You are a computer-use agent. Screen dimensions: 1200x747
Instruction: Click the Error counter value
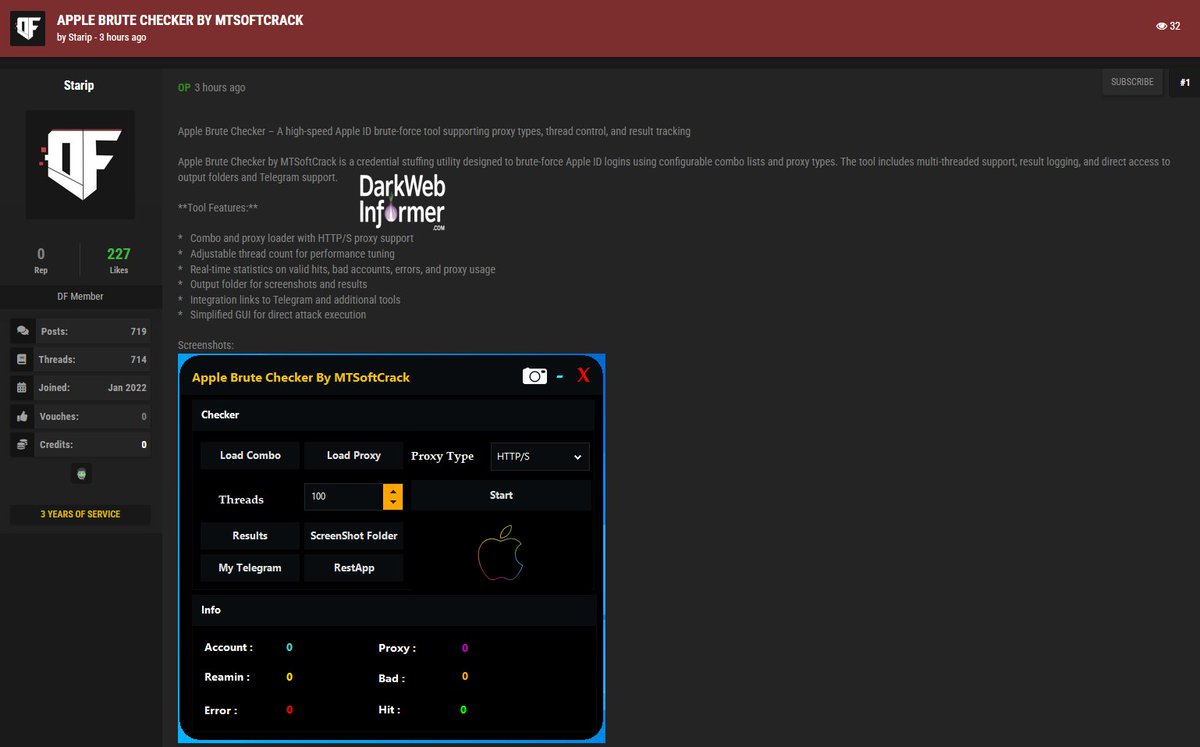pos(290,710)
